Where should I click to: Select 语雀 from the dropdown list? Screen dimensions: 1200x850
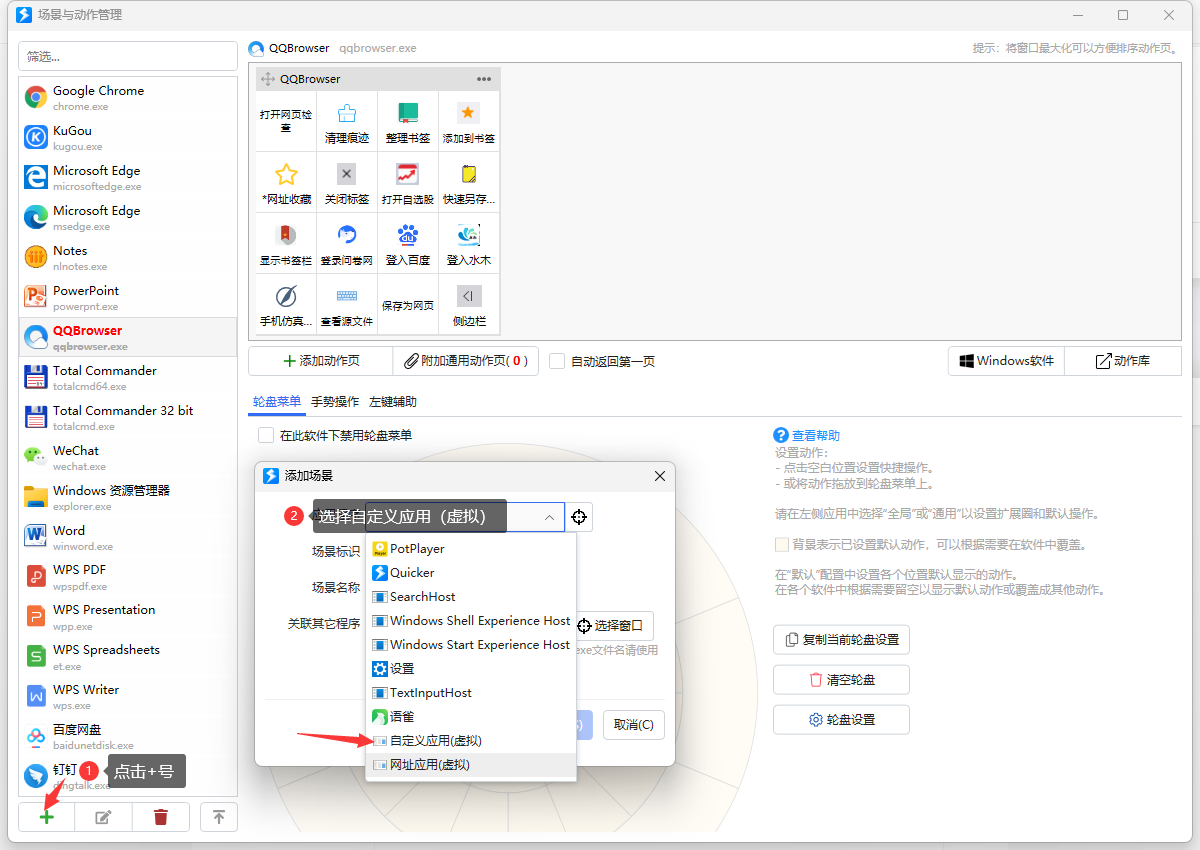[471, 717]
